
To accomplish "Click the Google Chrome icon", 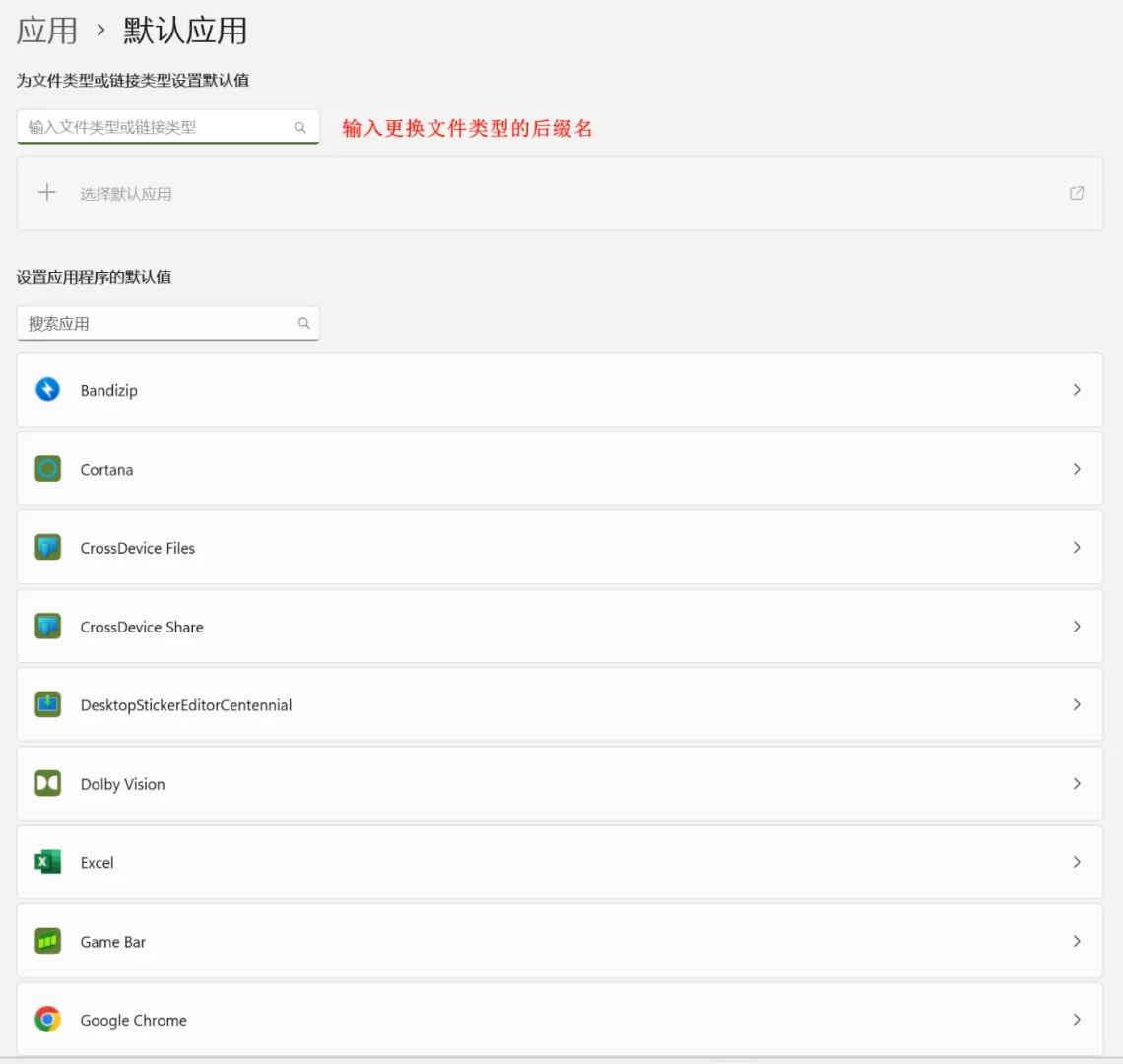I will click(x=47, y=1020).
